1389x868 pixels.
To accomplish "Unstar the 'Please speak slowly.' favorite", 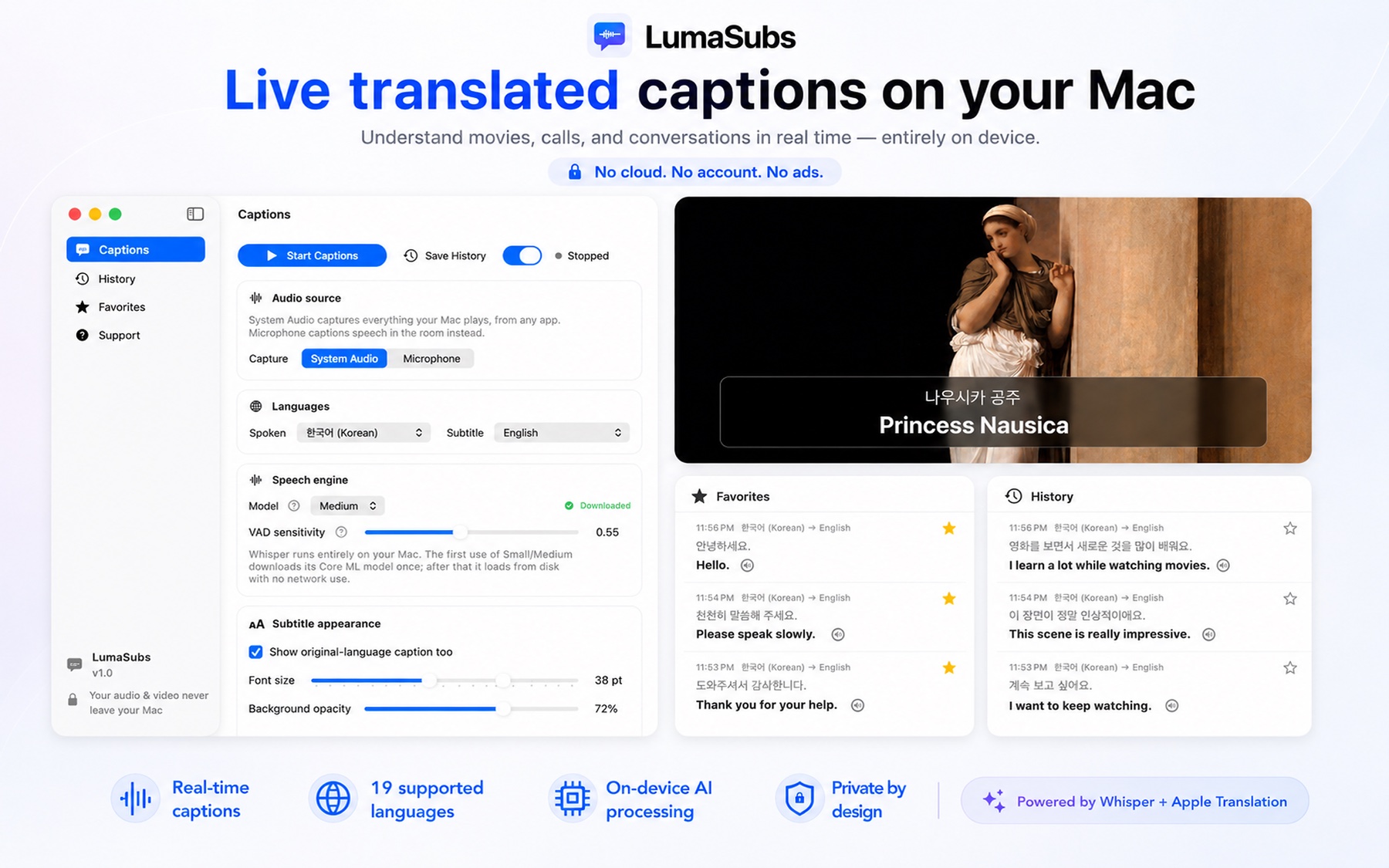I will point(949,598).
